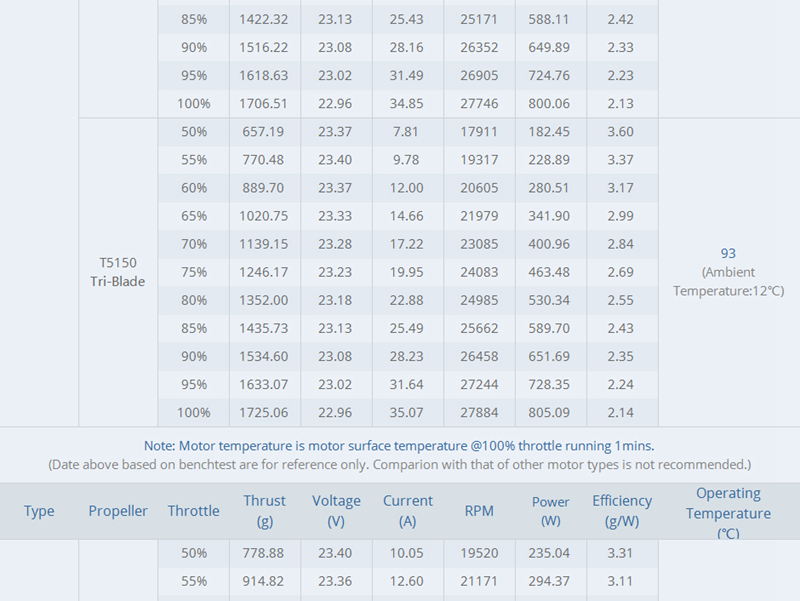The image size is (800, 601).
Task: Select thrust value 778.88
Action: [x=263, y=553]
